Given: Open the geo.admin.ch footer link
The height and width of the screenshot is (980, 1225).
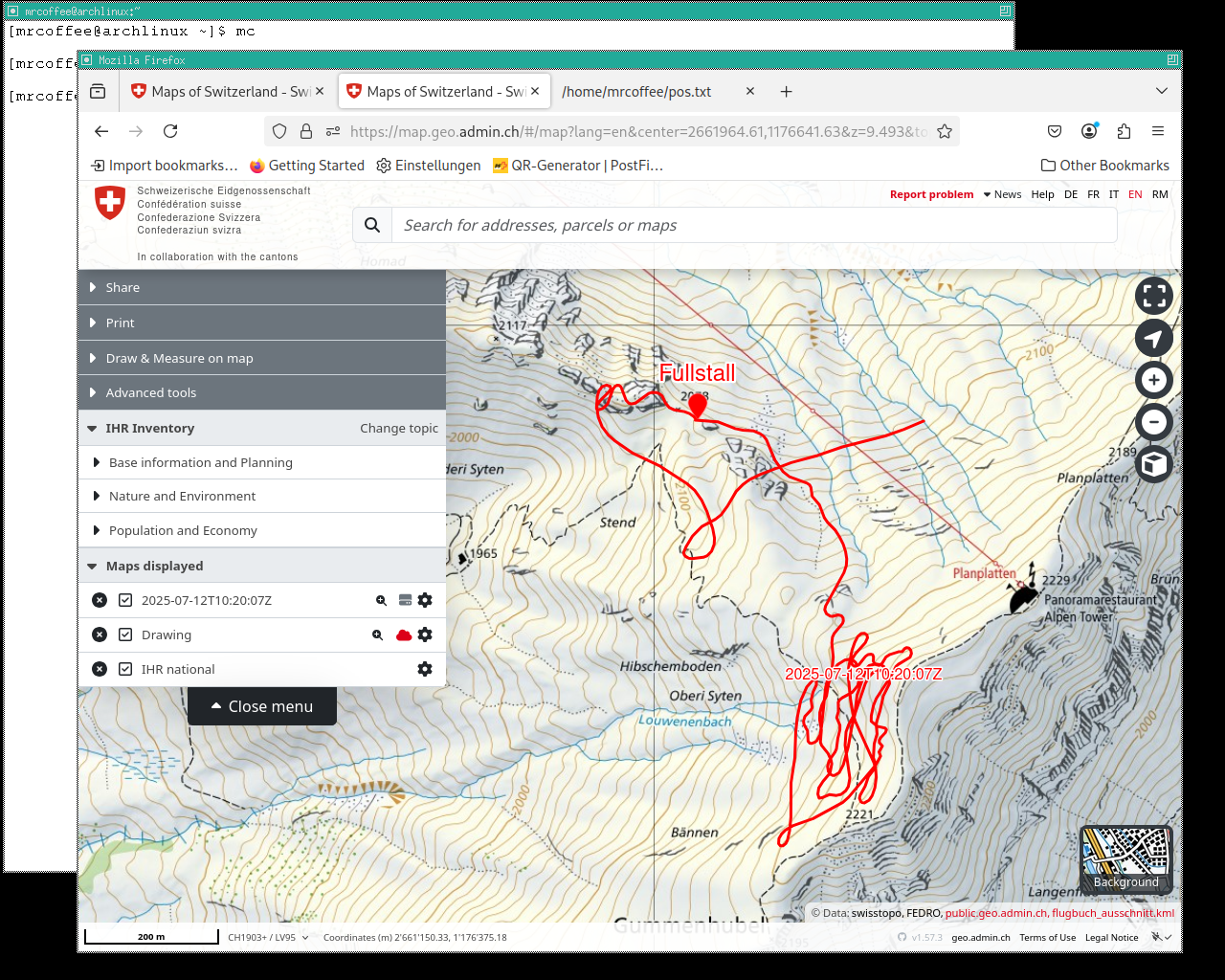Looking at the screenshot, I should (x=981, y=938).
